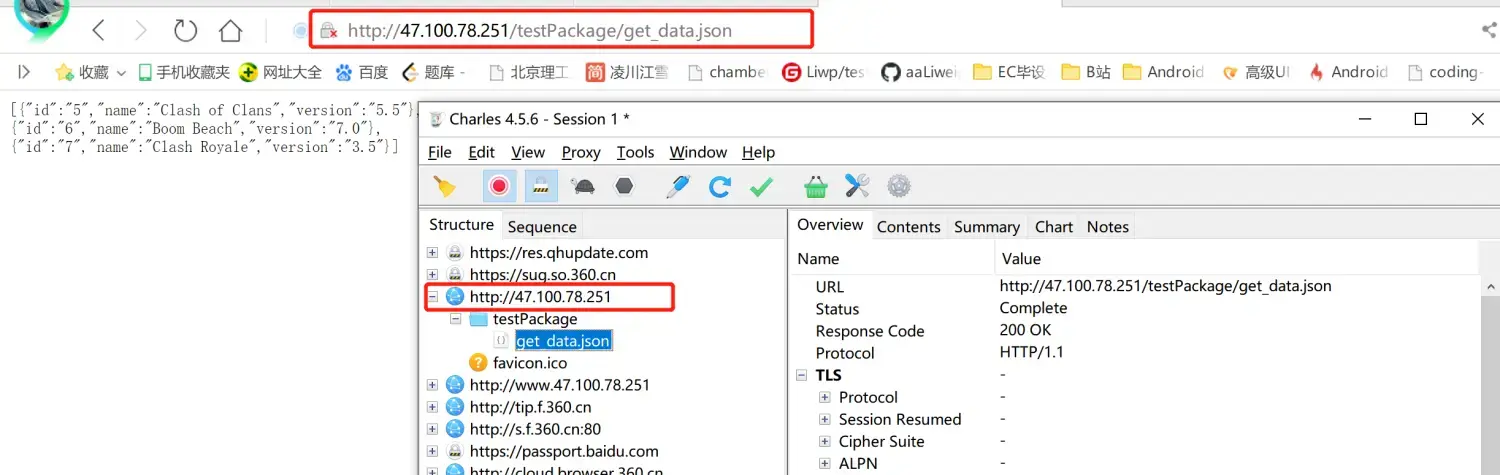This screenshot has height=475, width=1500.
Task: Select get_data.json in the tree
Action: [x=563, y=341]
